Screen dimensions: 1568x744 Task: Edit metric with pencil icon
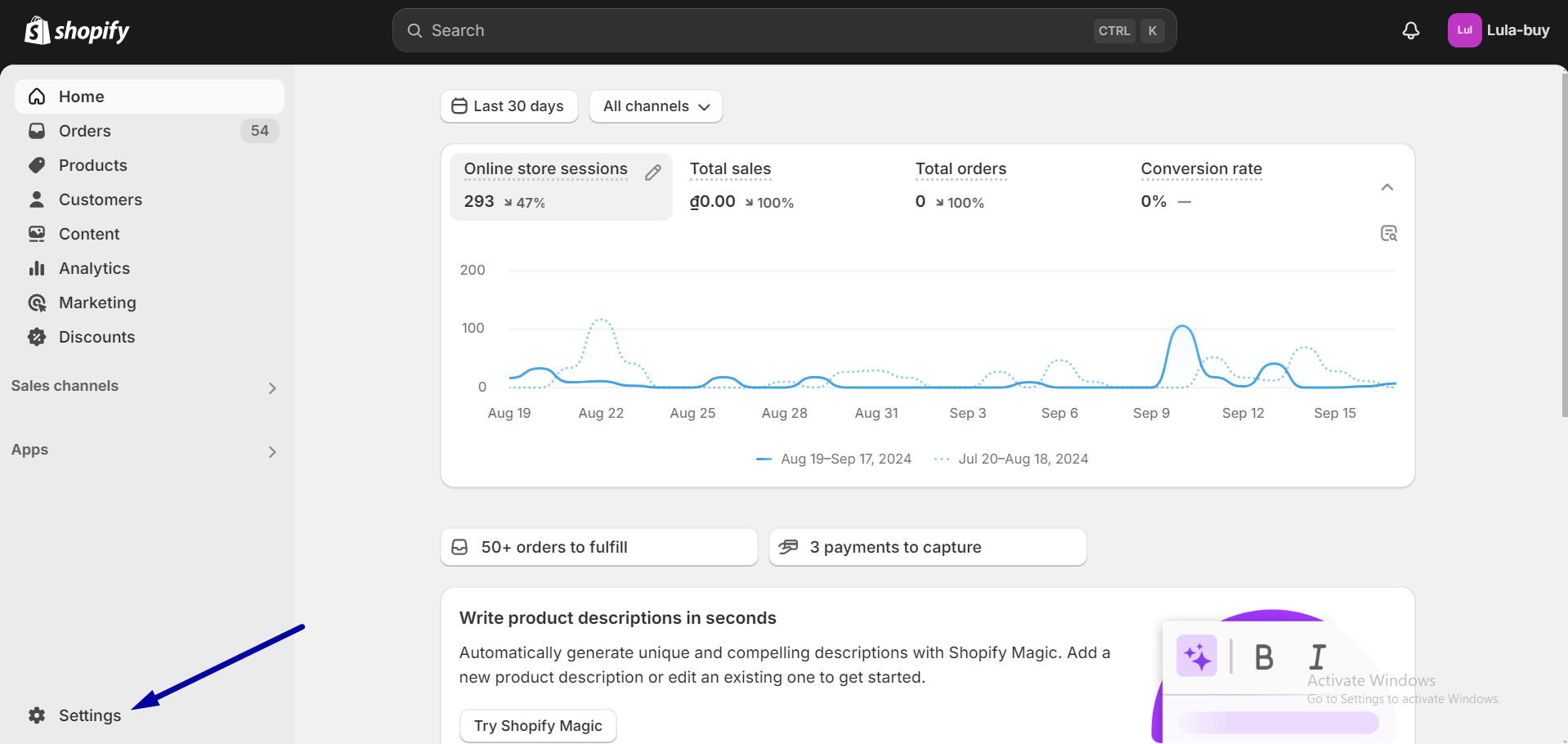(652, 173)
